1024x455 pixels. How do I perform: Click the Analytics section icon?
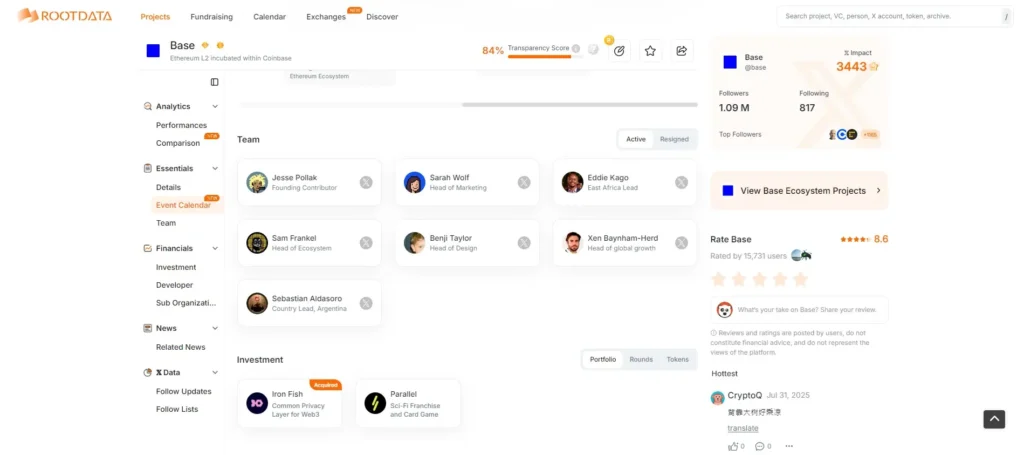[148, 106]
